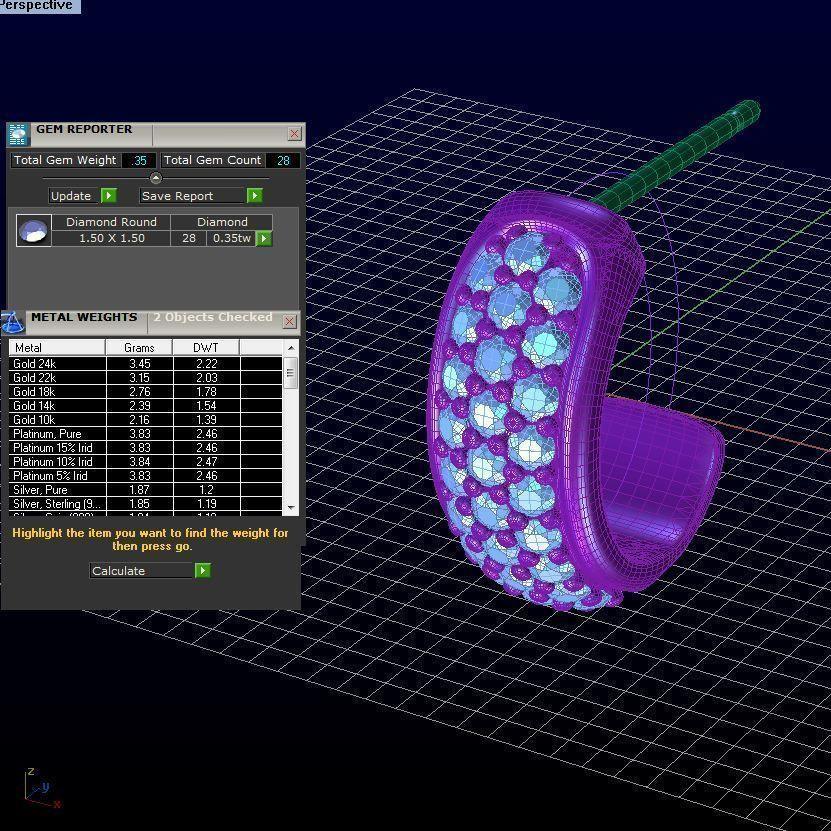This screenshot has height=831, width=831.
Task: Click the XYZ axis indicator icon
Action: tap(40, 789)
